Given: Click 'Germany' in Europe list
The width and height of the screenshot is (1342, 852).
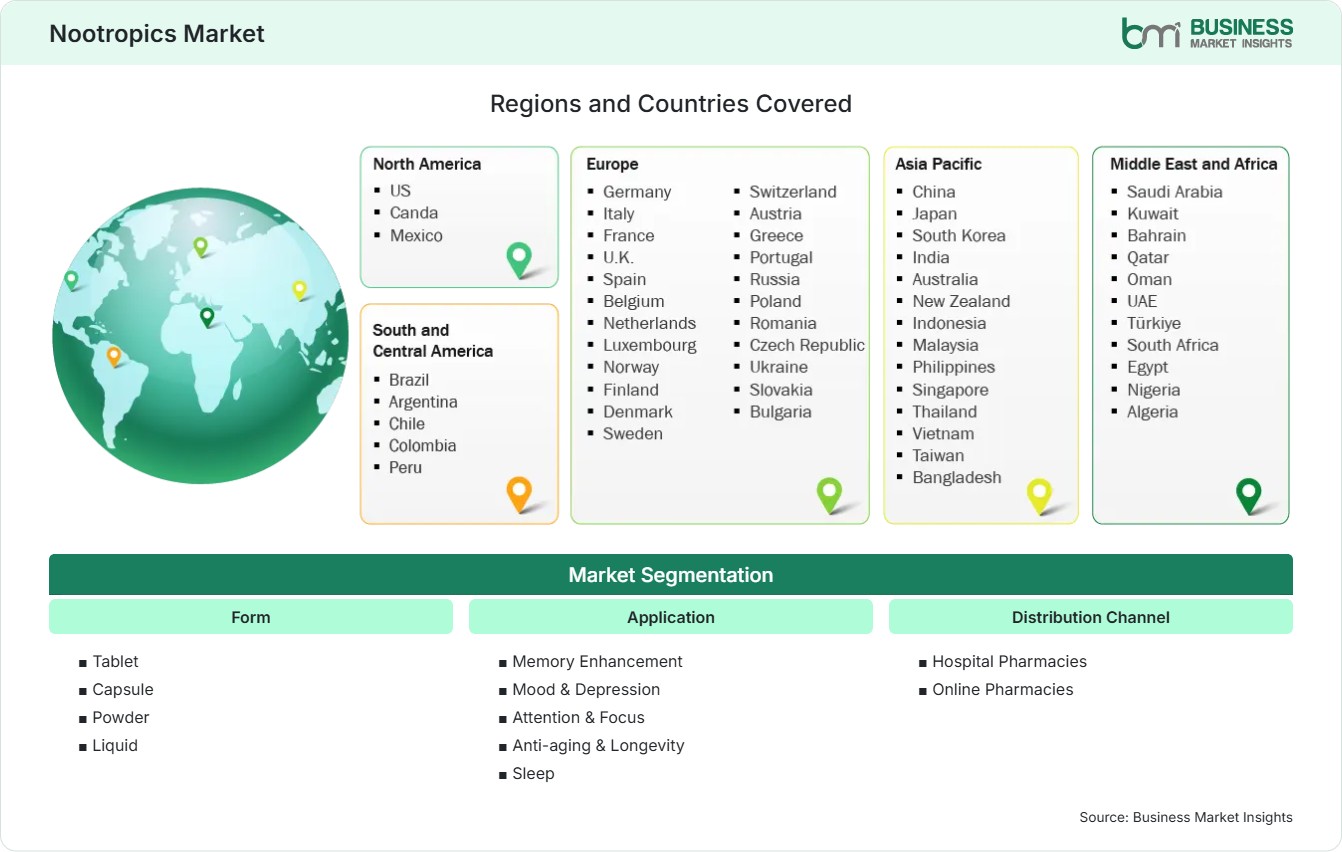Looking at the screenshot, I should click(x=637, y=191).
